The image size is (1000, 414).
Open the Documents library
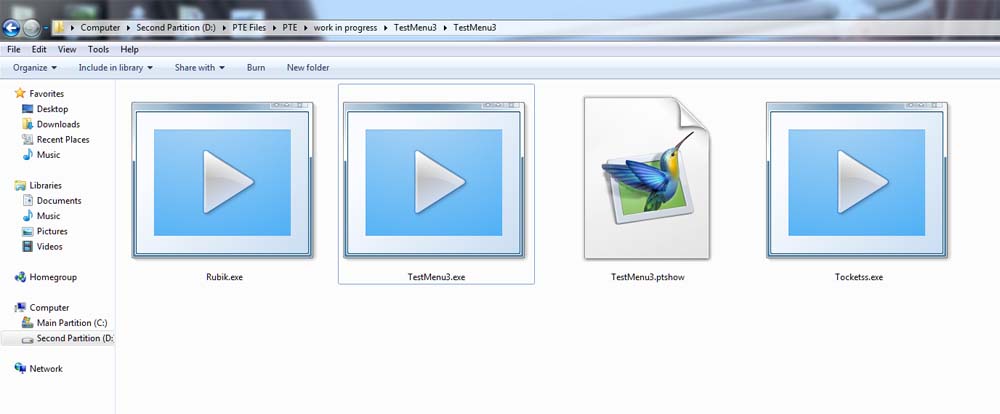pyautogui.click(x=59, y=200)
